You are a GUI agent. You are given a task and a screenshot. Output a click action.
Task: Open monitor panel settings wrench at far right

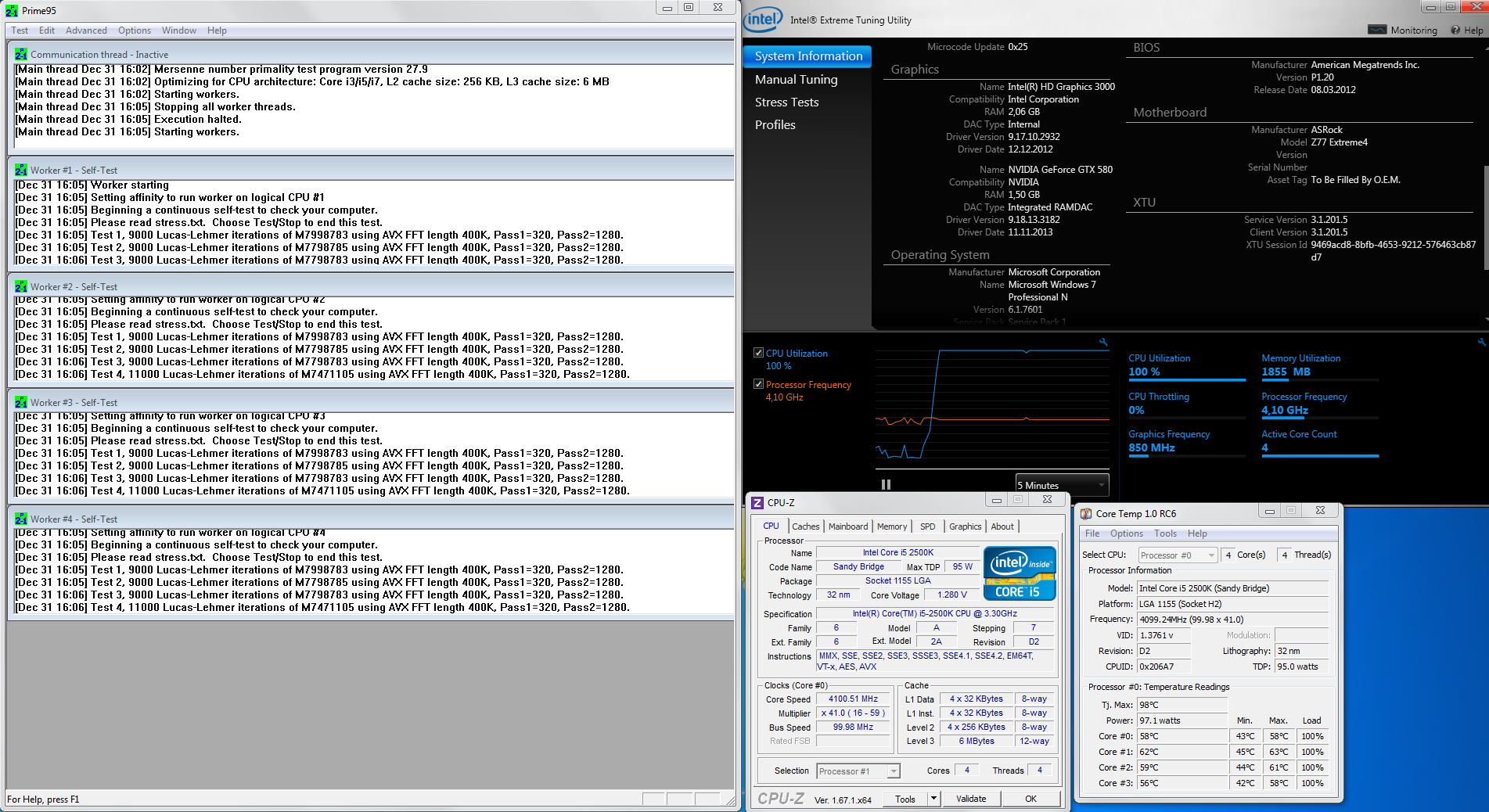tap(1481, 342)
